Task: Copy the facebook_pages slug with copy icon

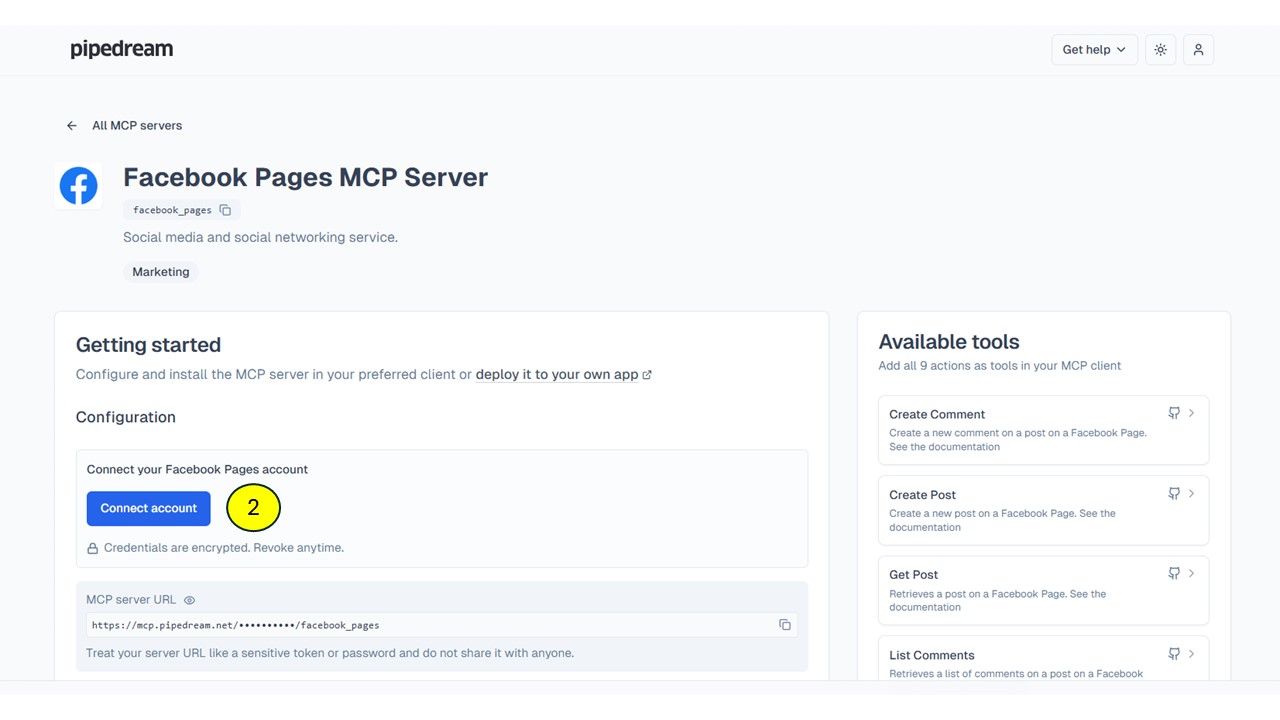Action: click(x=225, y=210)
